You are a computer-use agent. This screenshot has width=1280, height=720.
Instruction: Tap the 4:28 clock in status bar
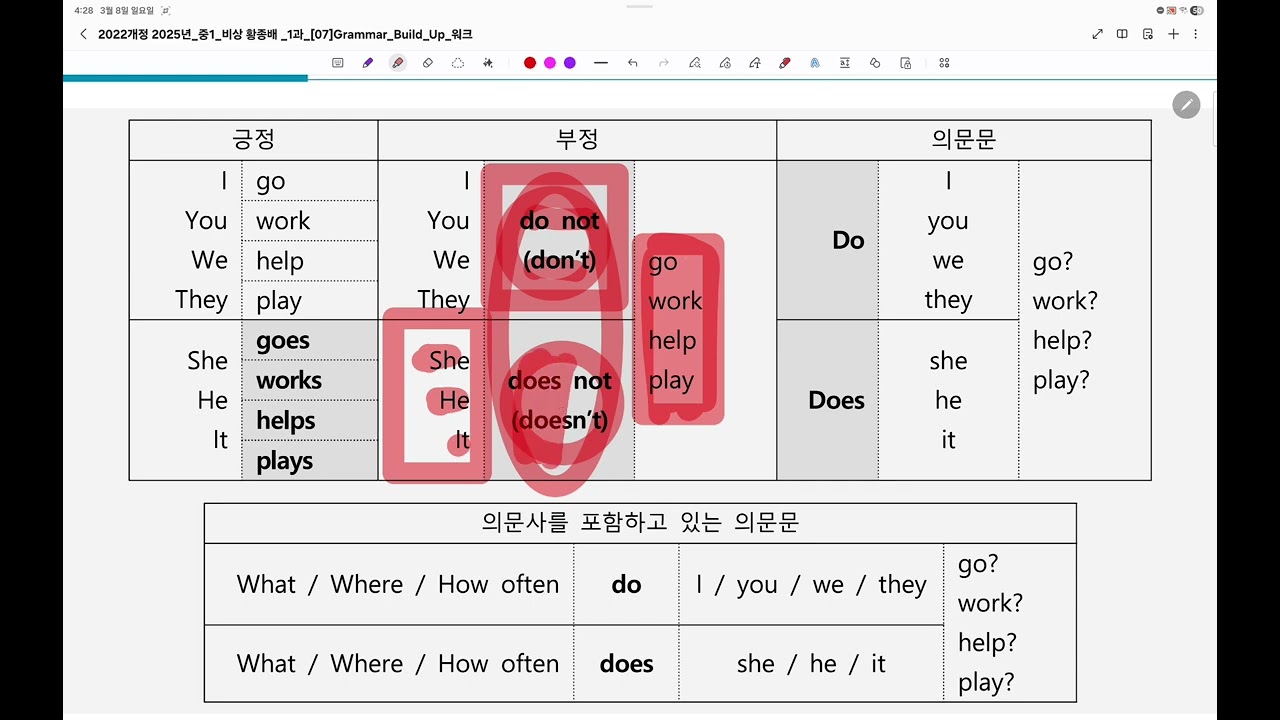(x=83, y=10)
